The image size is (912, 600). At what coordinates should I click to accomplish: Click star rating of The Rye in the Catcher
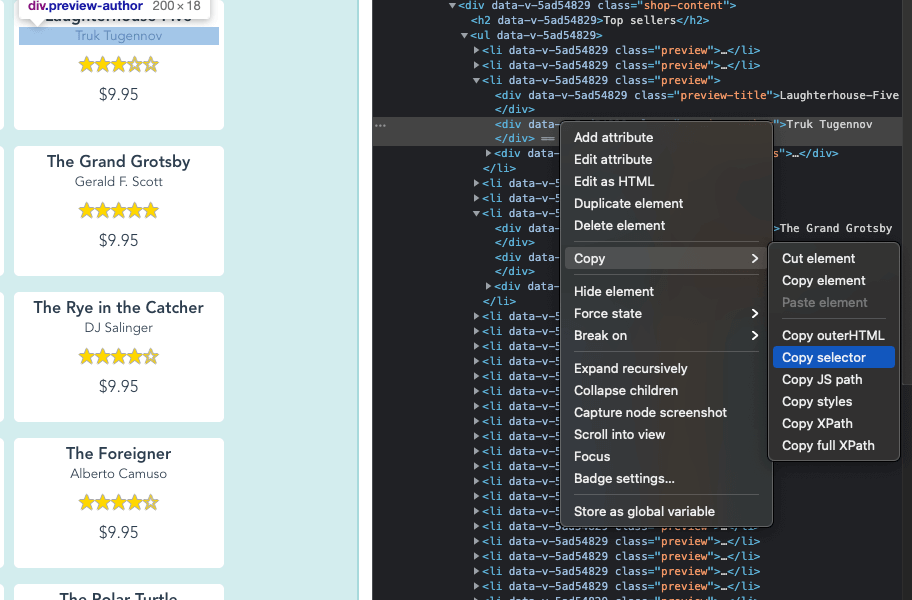pos(119,356)
